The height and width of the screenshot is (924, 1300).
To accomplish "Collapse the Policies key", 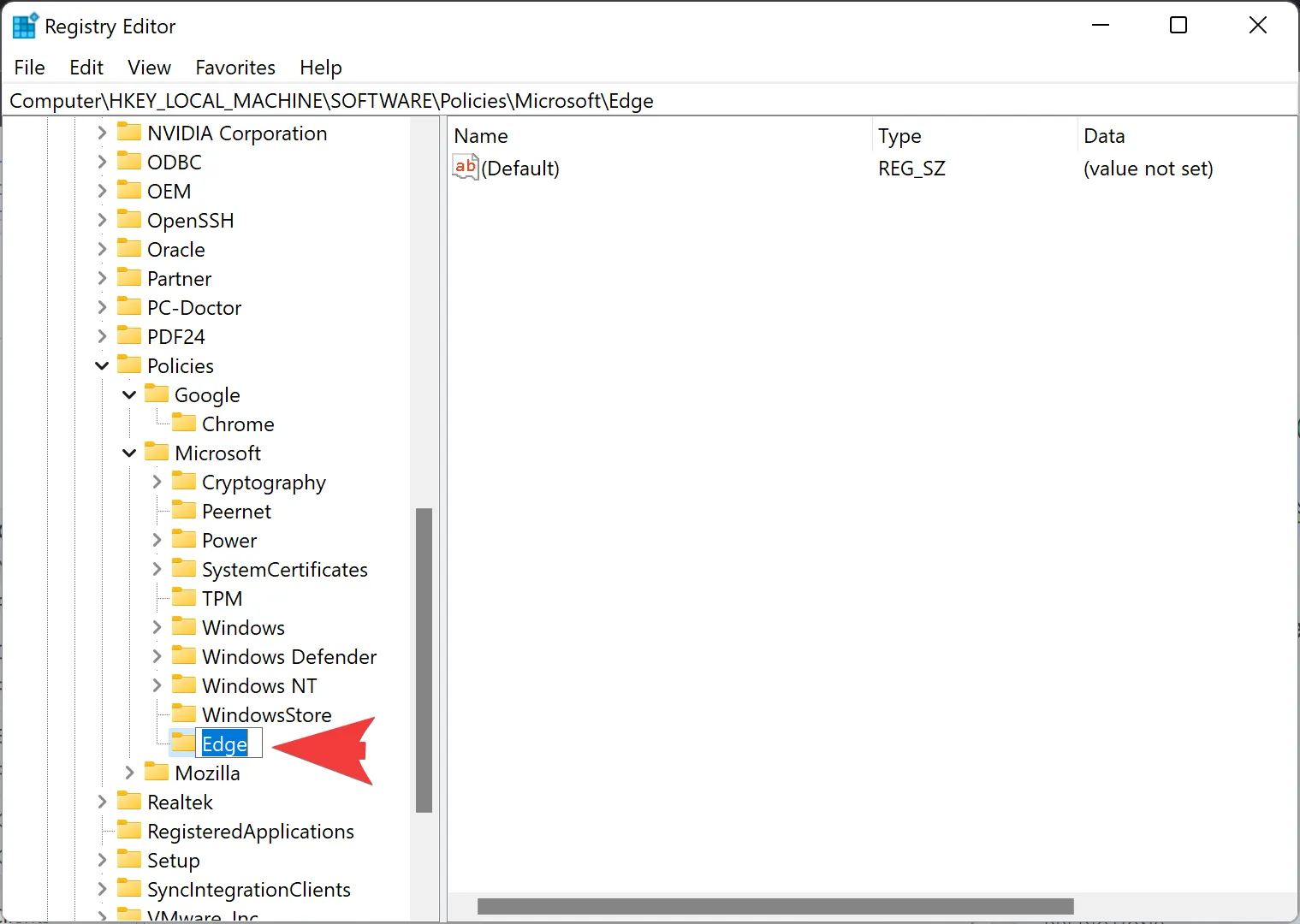I will (x=100, y=365).
